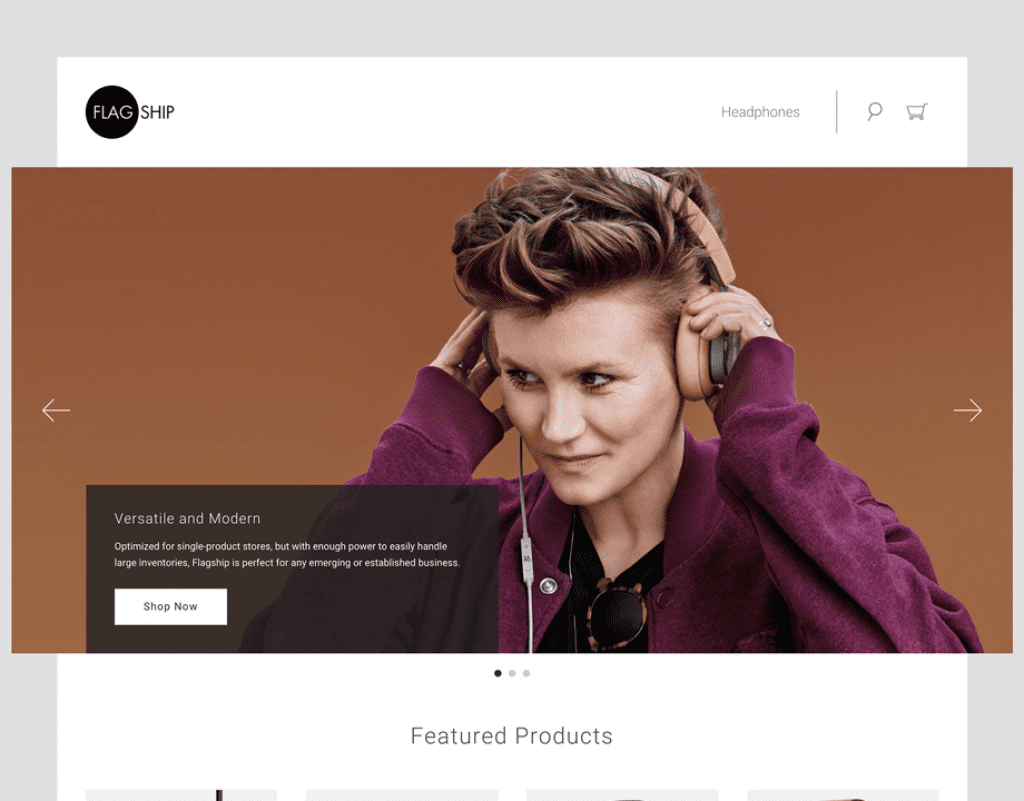The width and height of the screenshot is (1024, 801).
Task: Open the Headphones navigation menu item
Action: tap(760, 112)
